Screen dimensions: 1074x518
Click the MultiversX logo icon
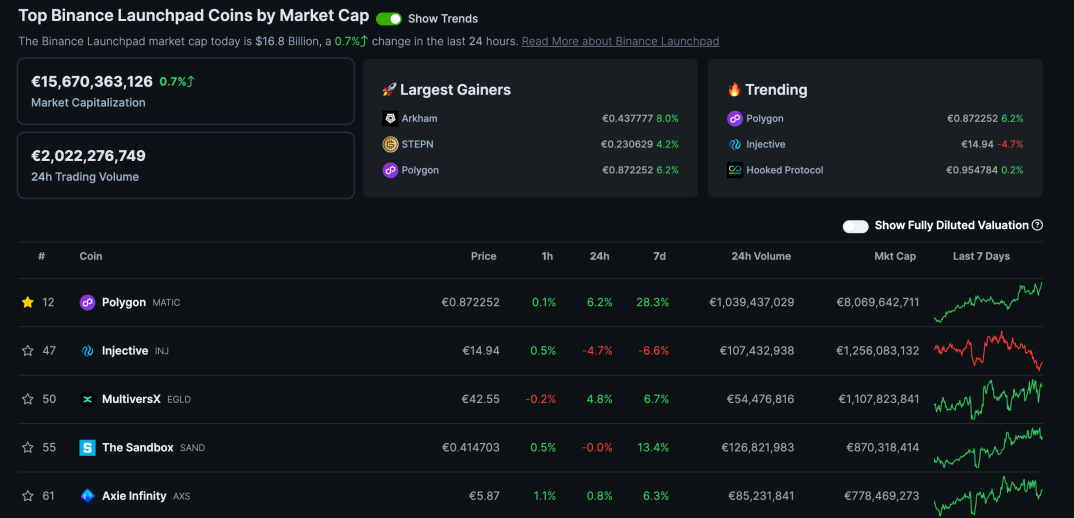(87, 399)
